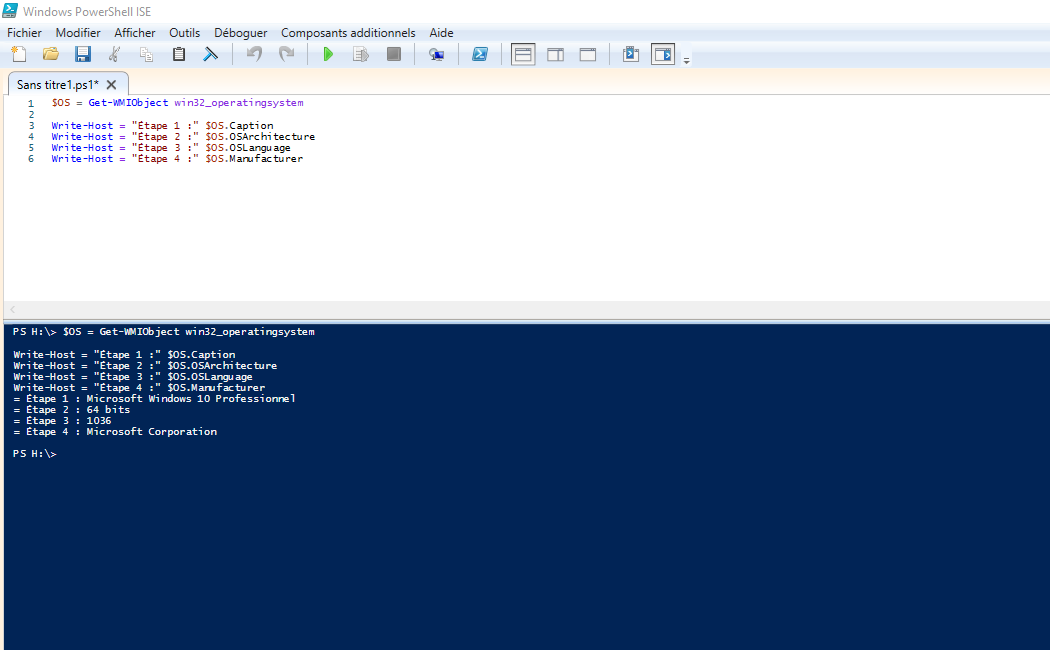Click console output Microsoft Corporation
The width and height of the screenshot is (1050, 650).
[151, 432]
